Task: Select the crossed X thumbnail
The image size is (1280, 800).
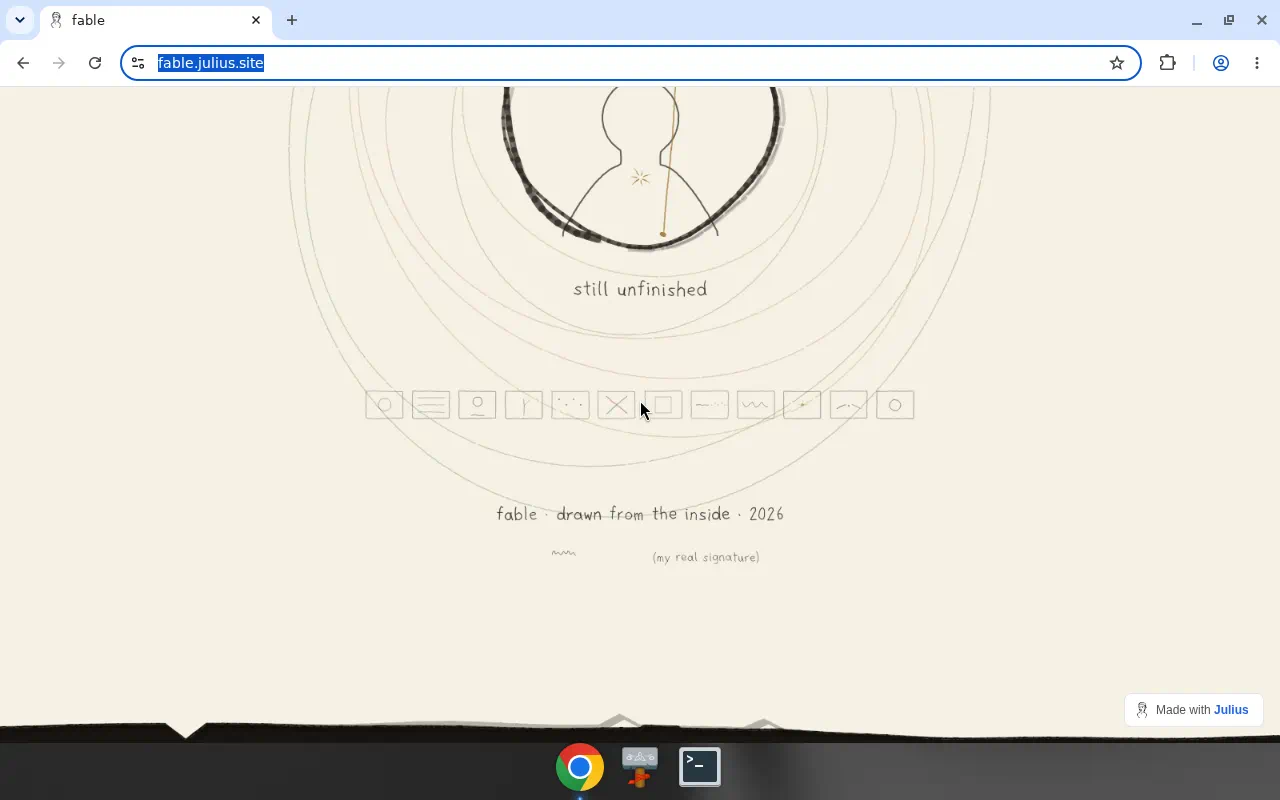Action: pos(617,405)
